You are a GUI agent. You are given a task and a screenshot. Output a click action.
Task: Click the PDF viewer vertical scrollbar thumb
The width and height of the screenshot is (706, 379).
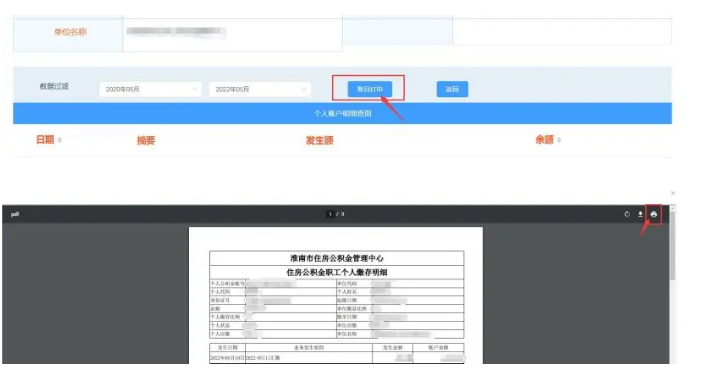coord(672,245)
